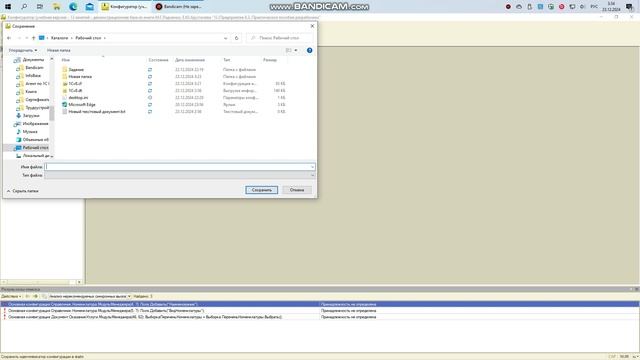Close the search results panel

coord(636,289)
